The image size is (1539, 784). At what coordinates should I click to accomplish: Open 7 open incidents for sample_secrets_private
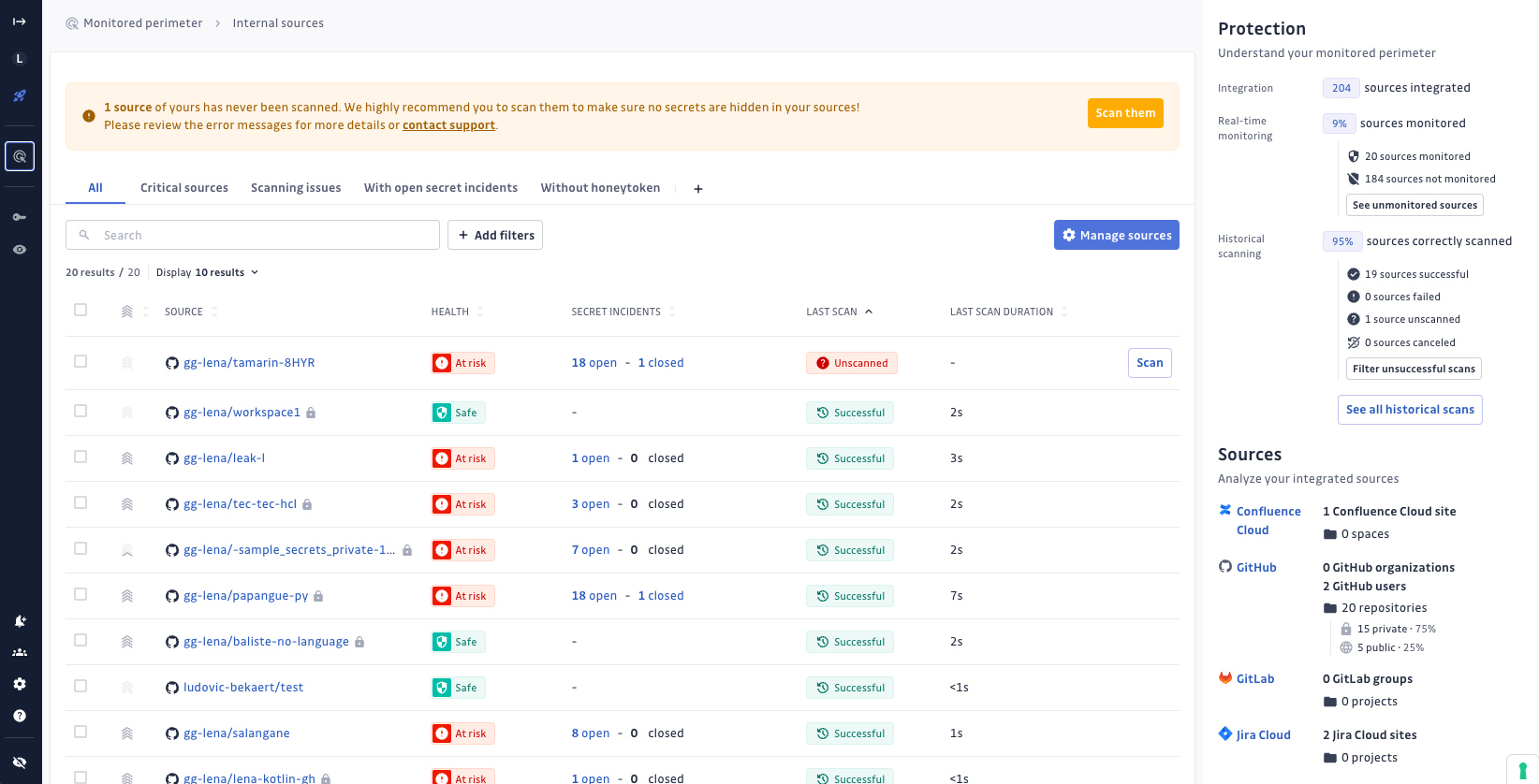pyautogui.click(x=591, y=550)
